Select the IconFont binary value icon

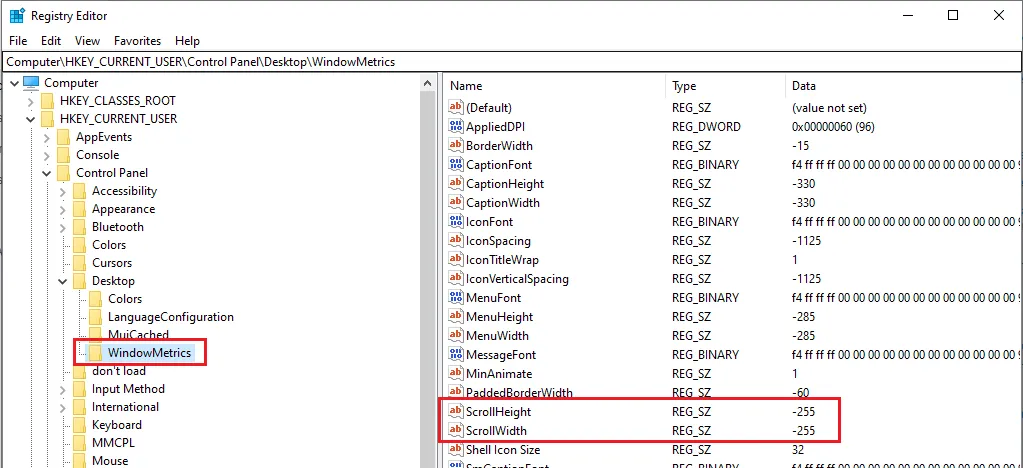[455, 222]
